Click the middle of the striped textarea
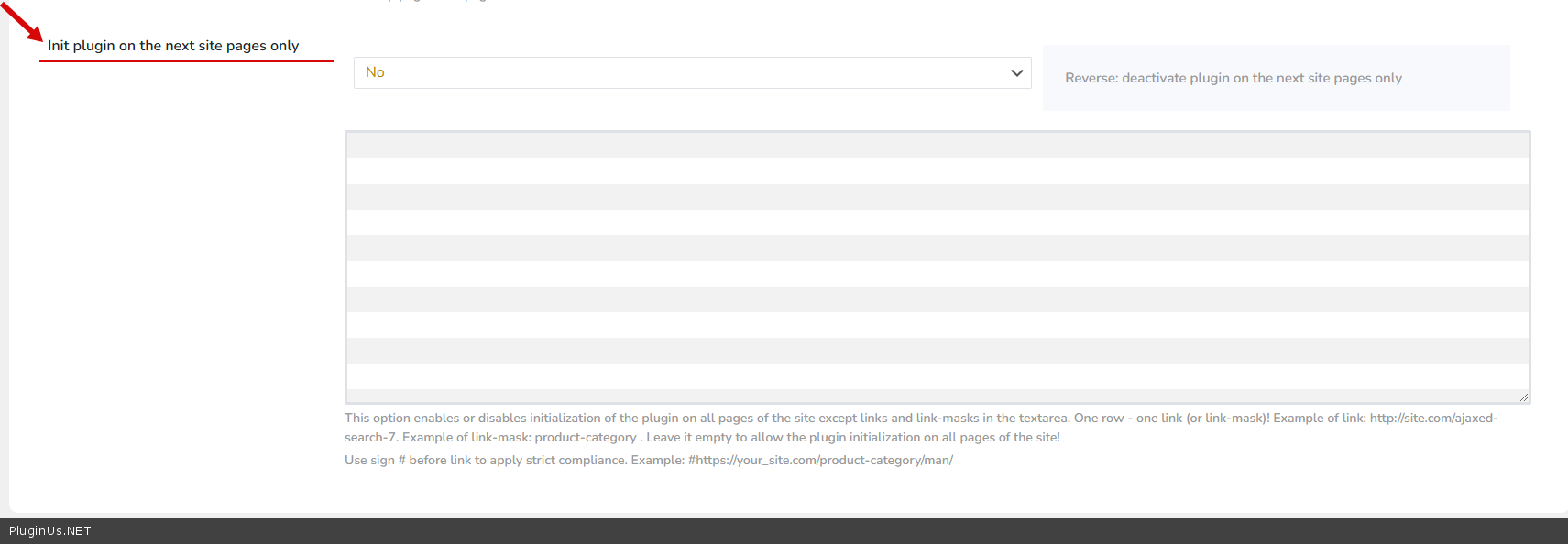1568x544 pixels. point(937,267)
